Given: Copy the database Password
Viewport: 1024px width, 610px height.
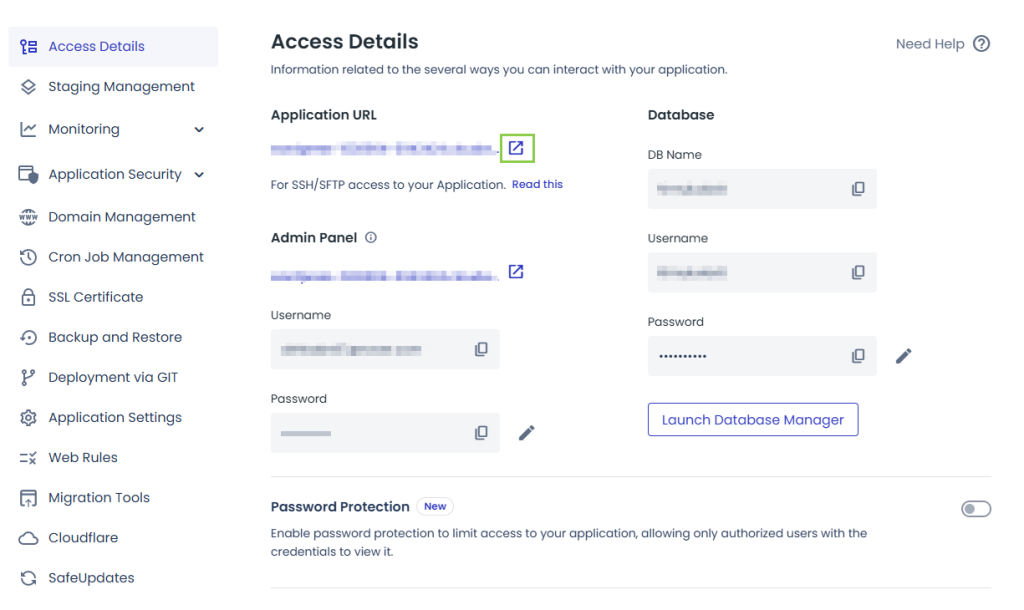Looking at the screenshot, I should pyautogui.click(x=858, y=356).
